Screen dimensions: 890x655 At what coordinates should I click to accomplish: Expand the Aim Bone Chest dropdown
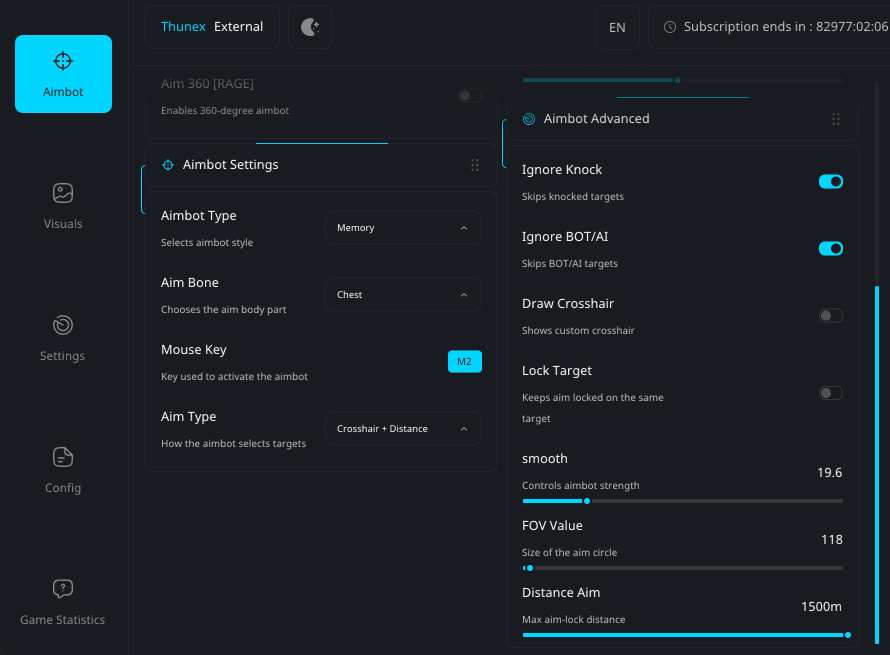(x=403, y=295)
